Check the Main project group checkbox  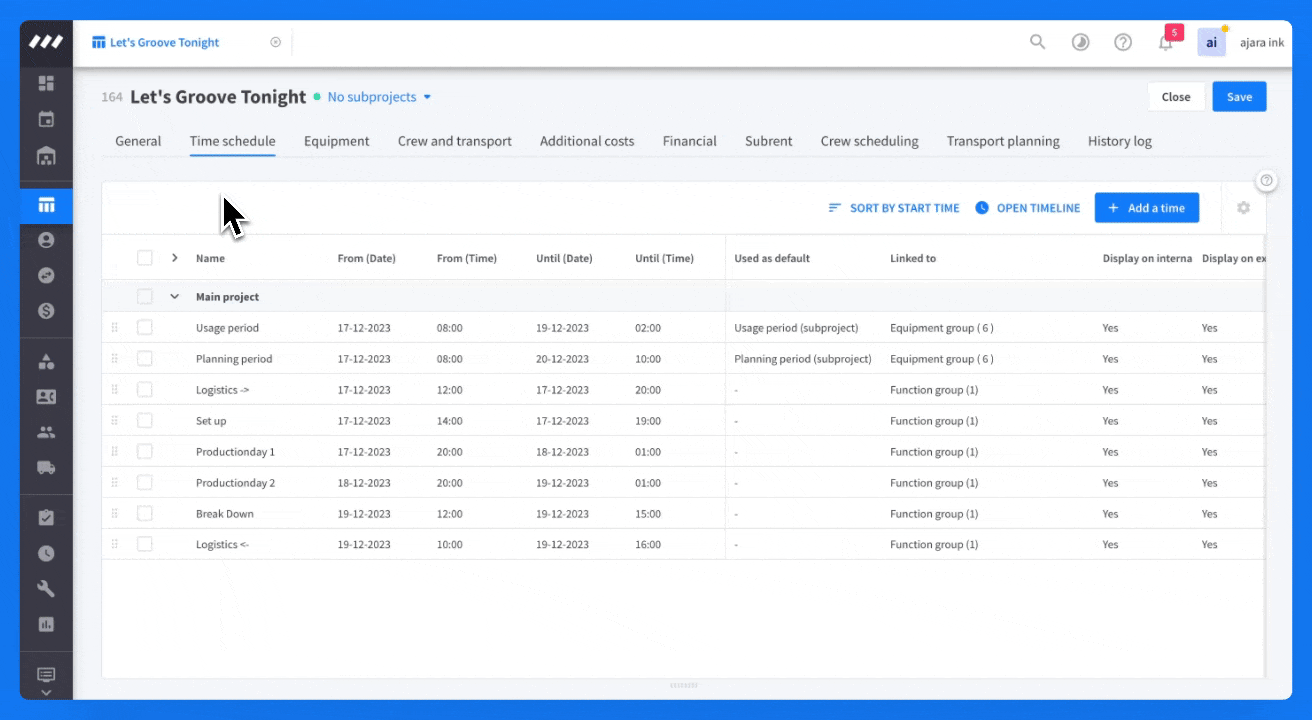[145, 297]
